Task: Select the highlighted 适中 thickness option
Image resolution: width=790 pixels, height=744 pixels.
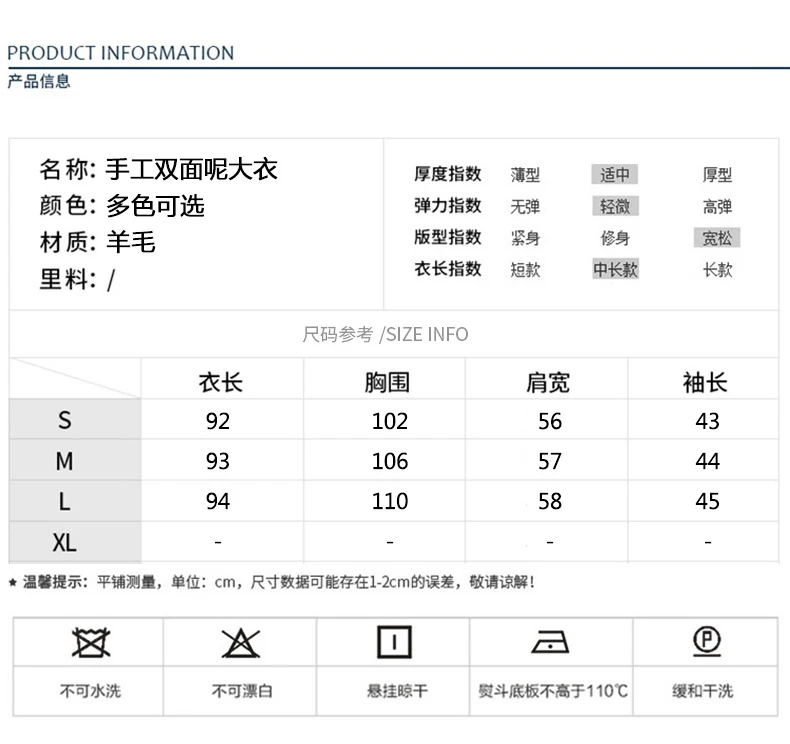Action: click(x=615, y=174)
